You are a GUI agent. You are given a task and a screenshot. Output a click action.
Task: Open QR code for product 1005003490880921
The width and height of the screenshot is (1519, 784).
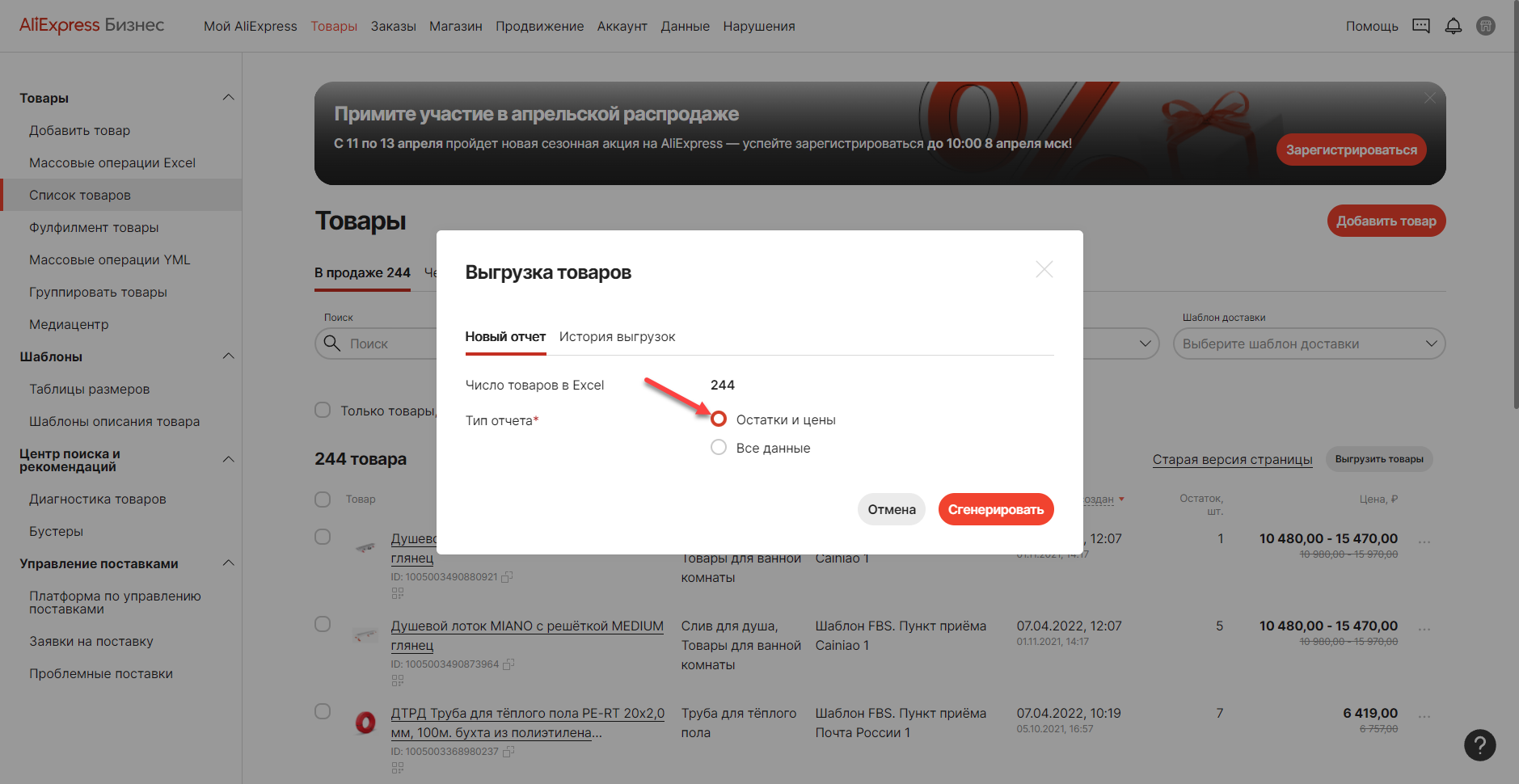[x=397, y=593]
